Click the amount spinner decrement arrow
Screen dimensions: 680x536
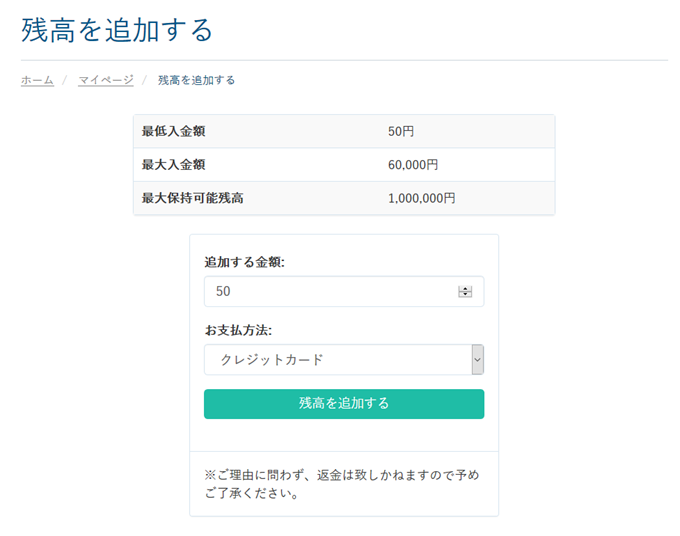(x=465, y=295)
